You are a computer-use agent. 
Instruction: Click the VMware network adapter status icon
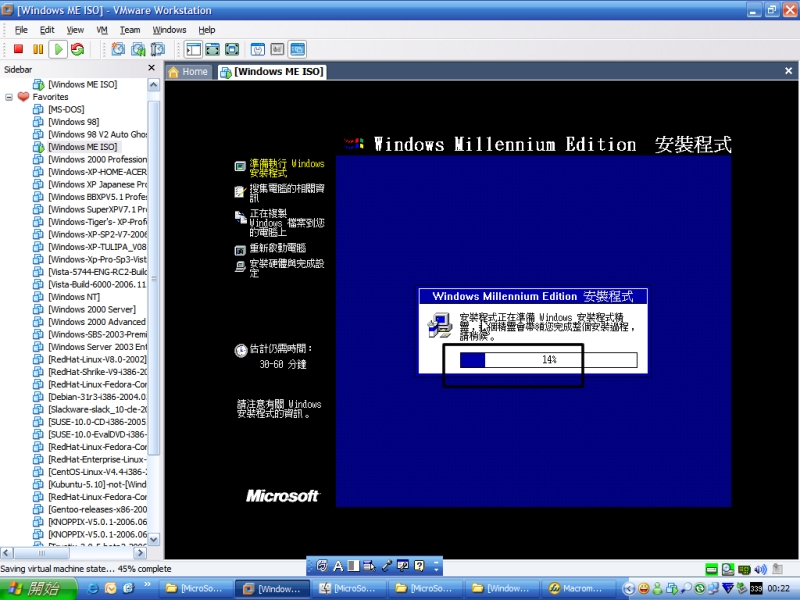click(x=744, y=569)
